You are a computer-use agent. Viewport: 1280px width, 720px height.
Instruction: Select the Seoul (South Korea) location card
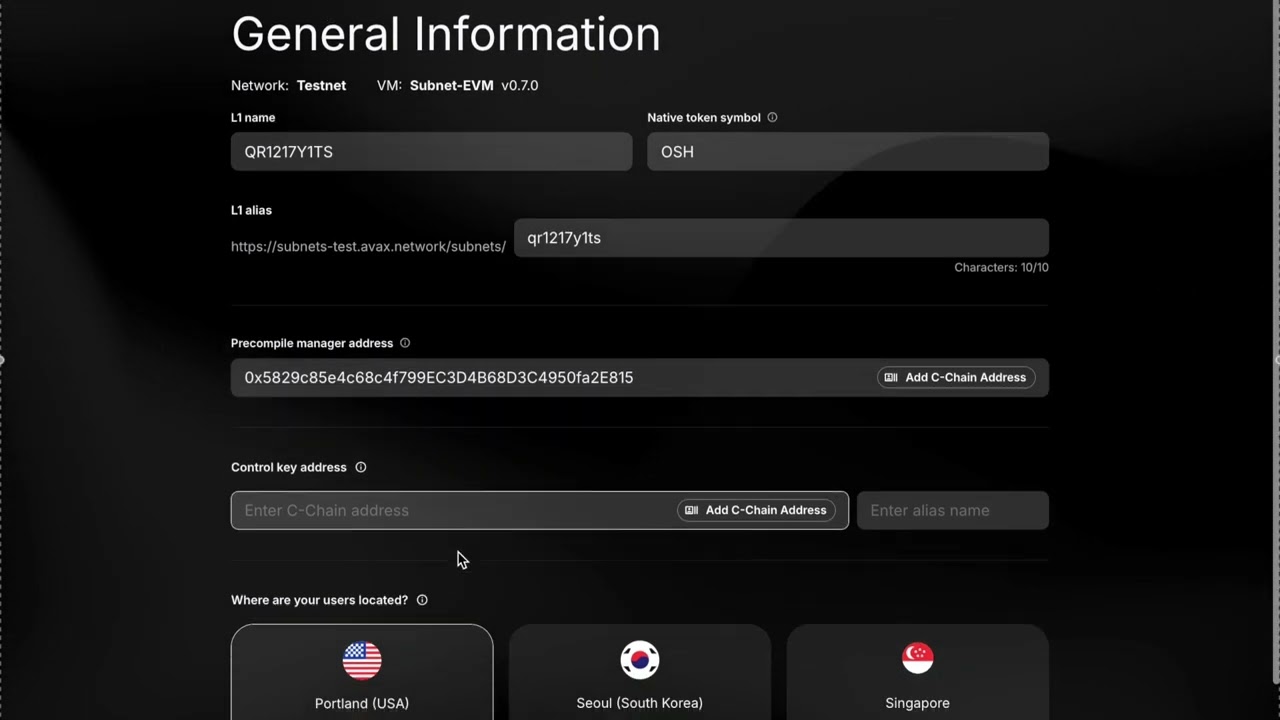640,672
